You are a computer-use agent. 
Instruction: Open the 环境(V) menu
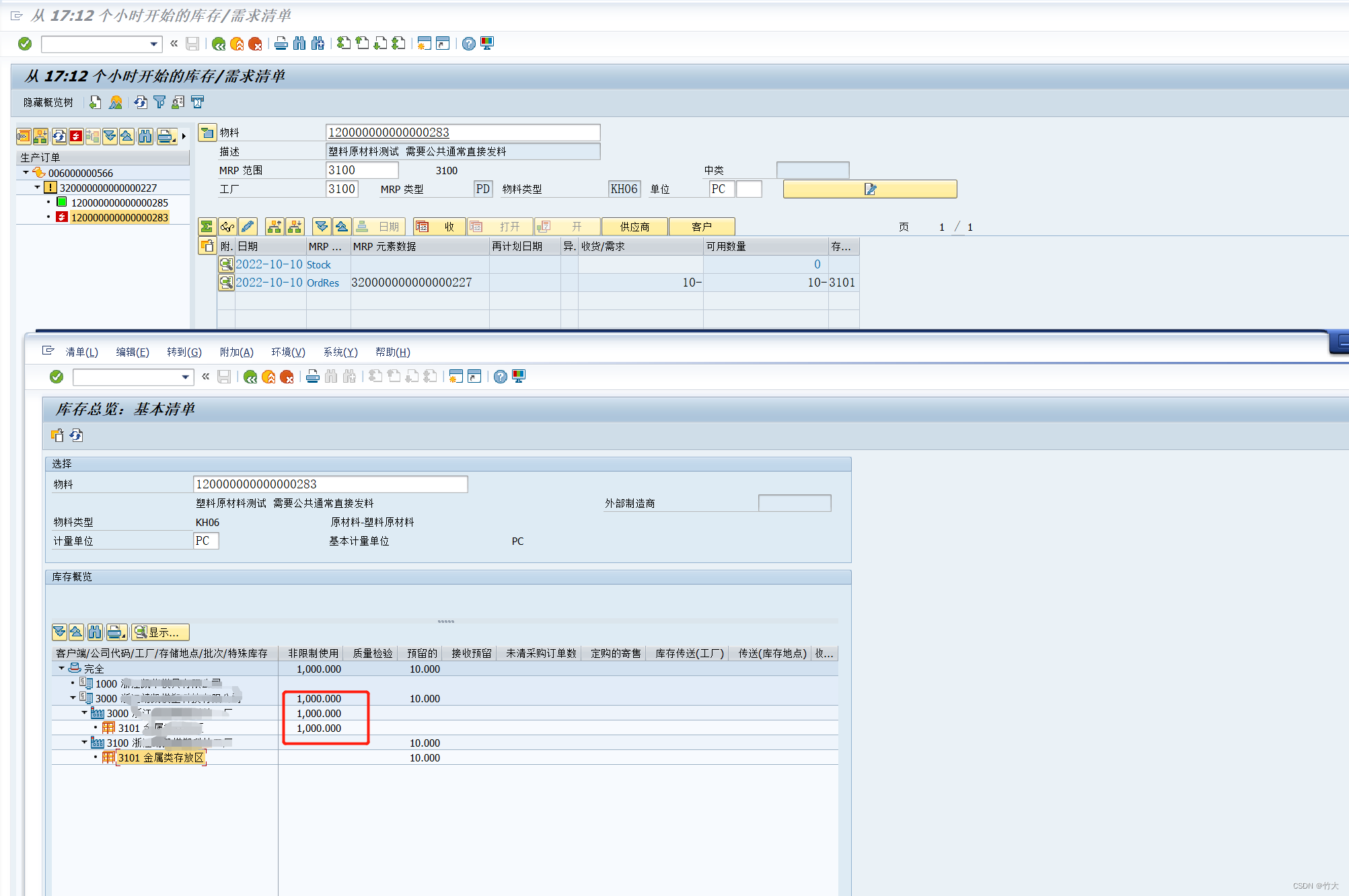[288, 352]
